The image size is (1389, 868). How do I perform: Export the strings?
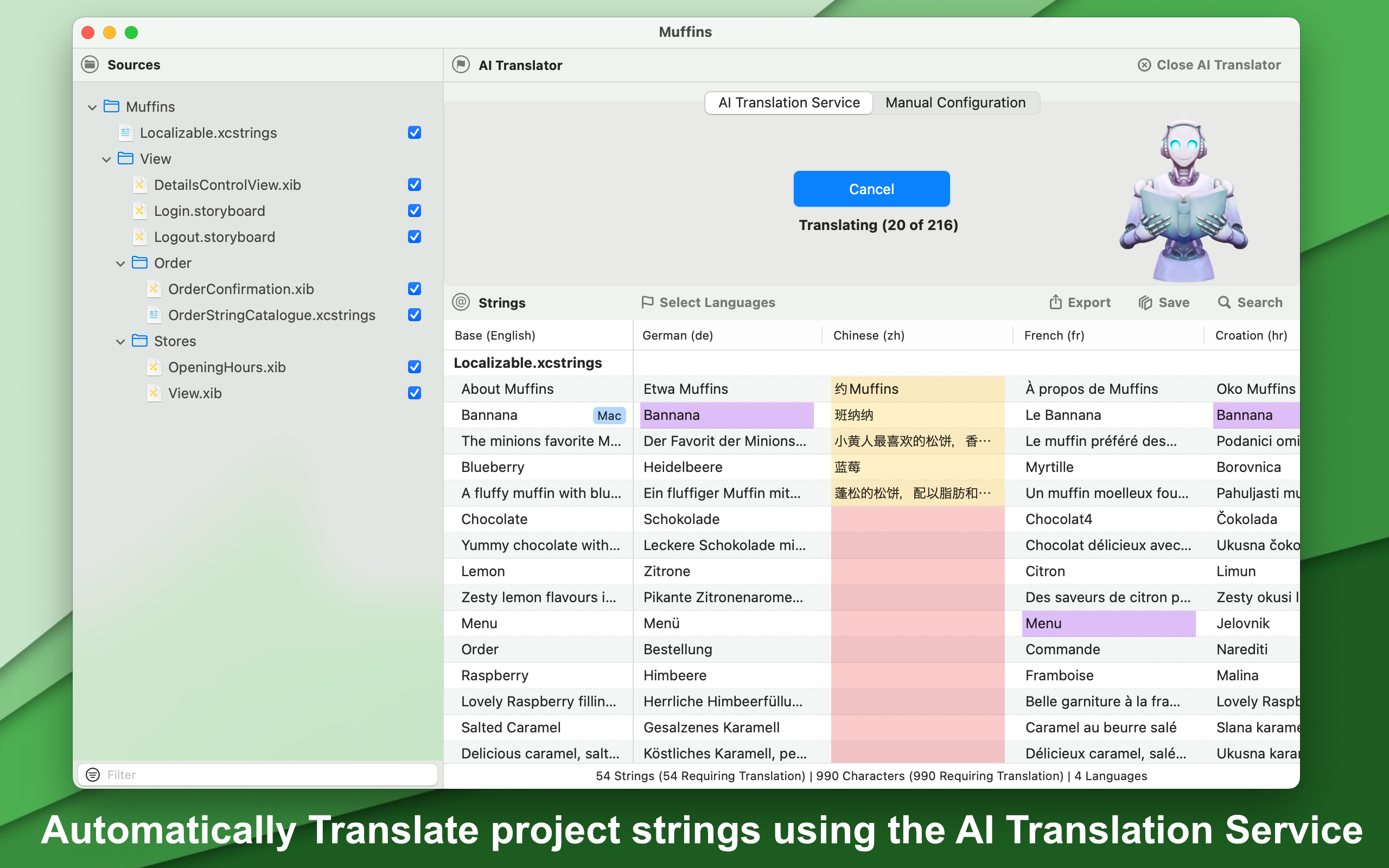(x=1080, y=302)
